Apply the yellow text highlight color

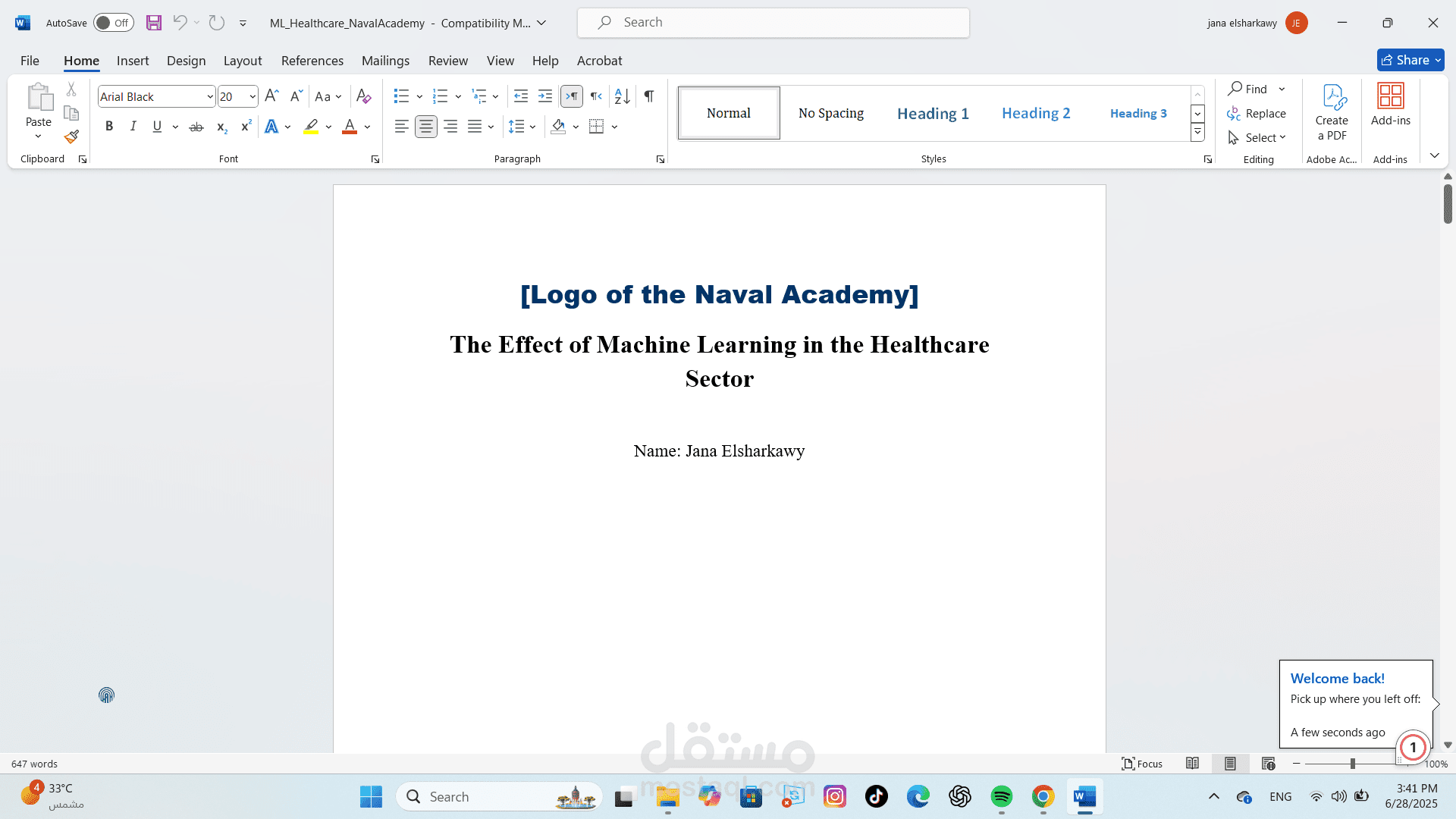[311, 127]
